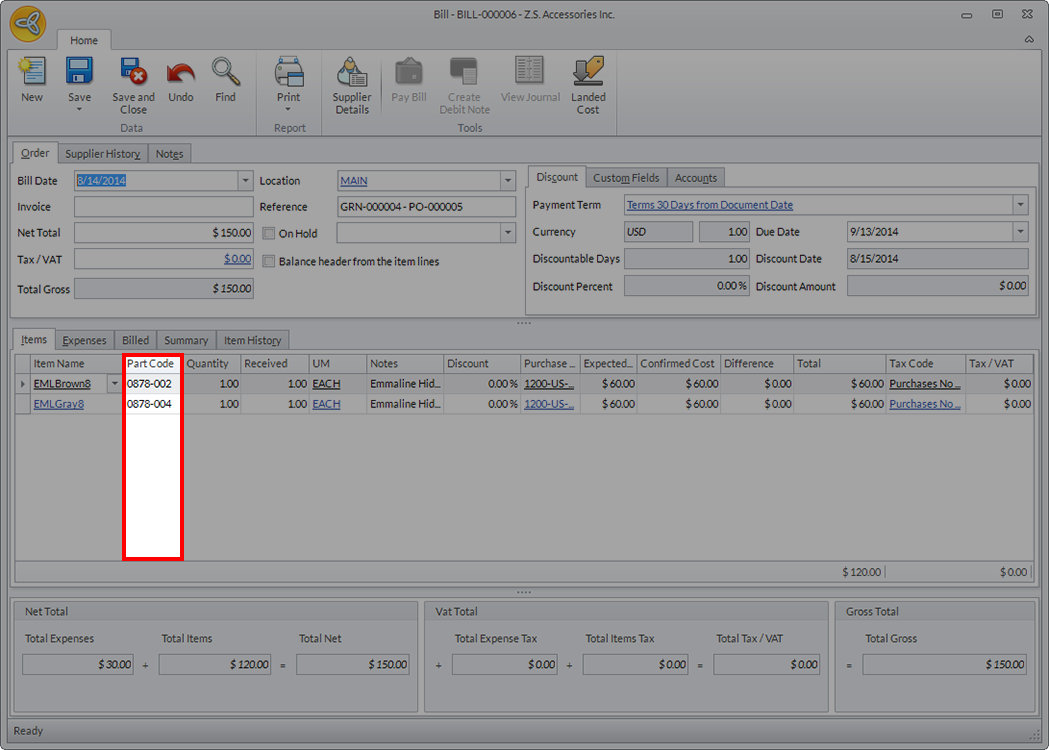
Task: Open Find using magnifier icon
Action: pyautogui.click(x=225, y=73)
